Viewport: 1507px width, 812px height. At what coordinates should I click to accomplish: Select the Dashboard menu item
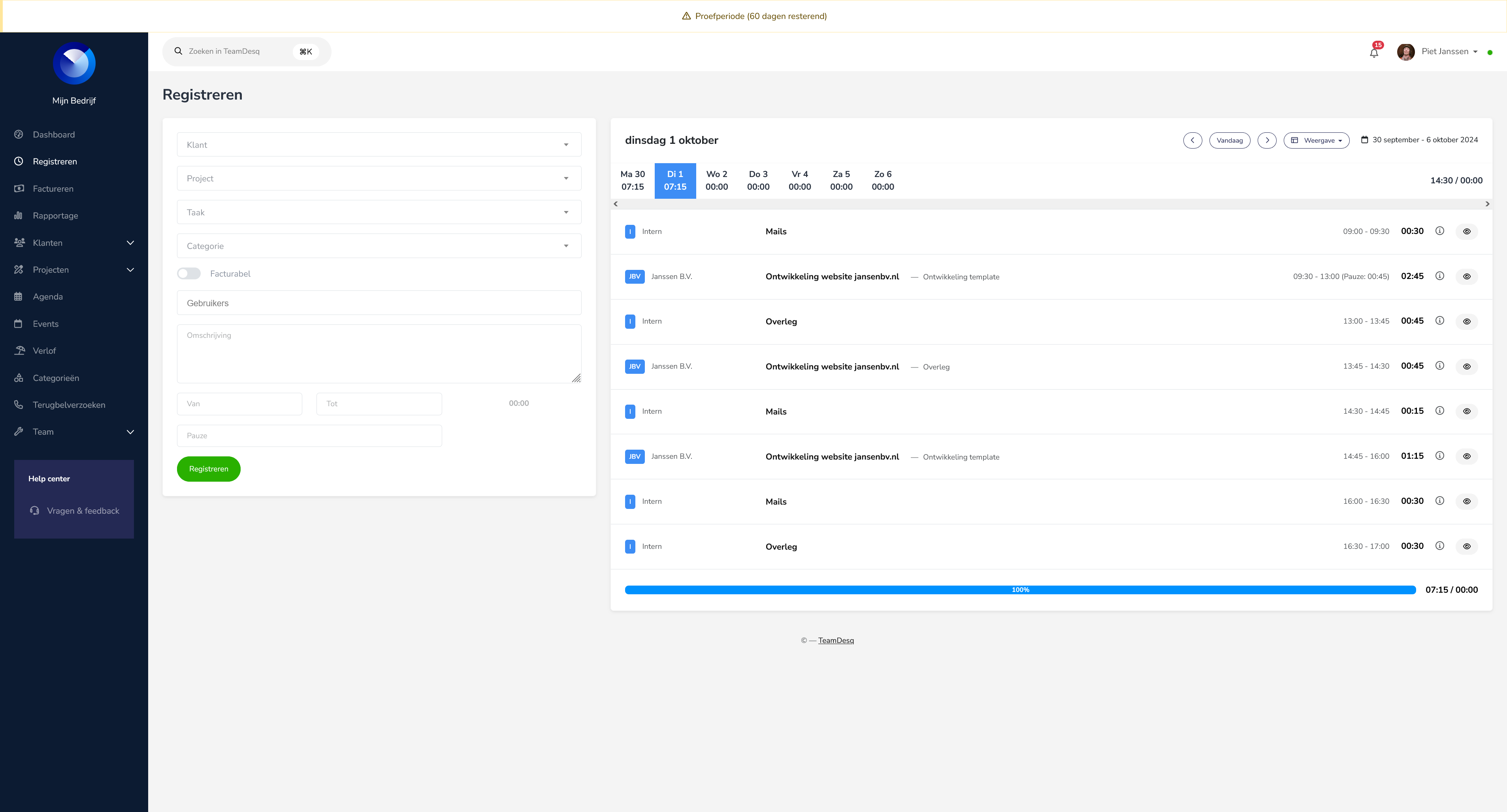tap(55, 134)
